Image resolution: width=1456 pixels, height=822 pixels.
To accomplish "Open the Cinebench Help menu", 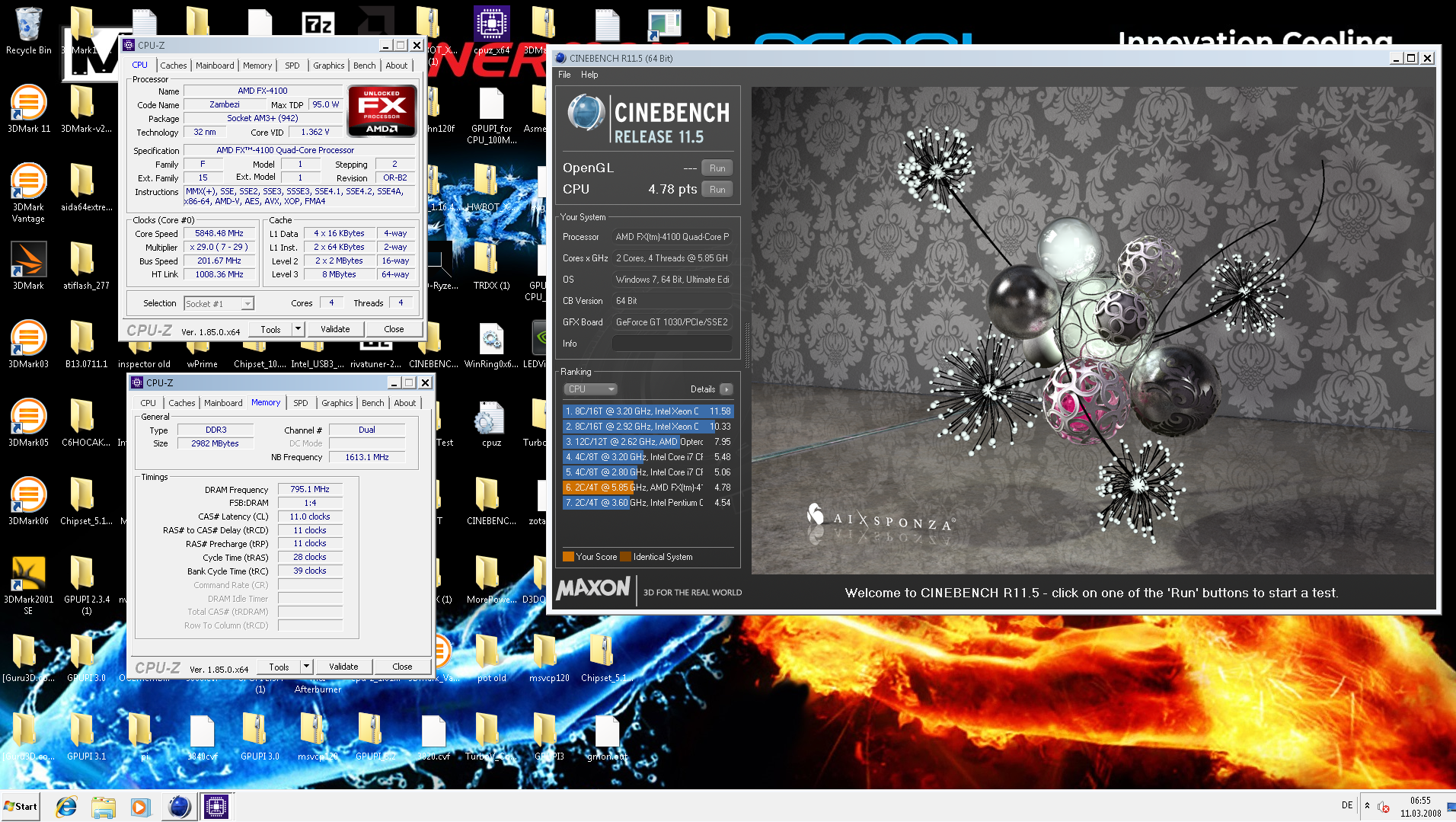I will coord(589,75).
